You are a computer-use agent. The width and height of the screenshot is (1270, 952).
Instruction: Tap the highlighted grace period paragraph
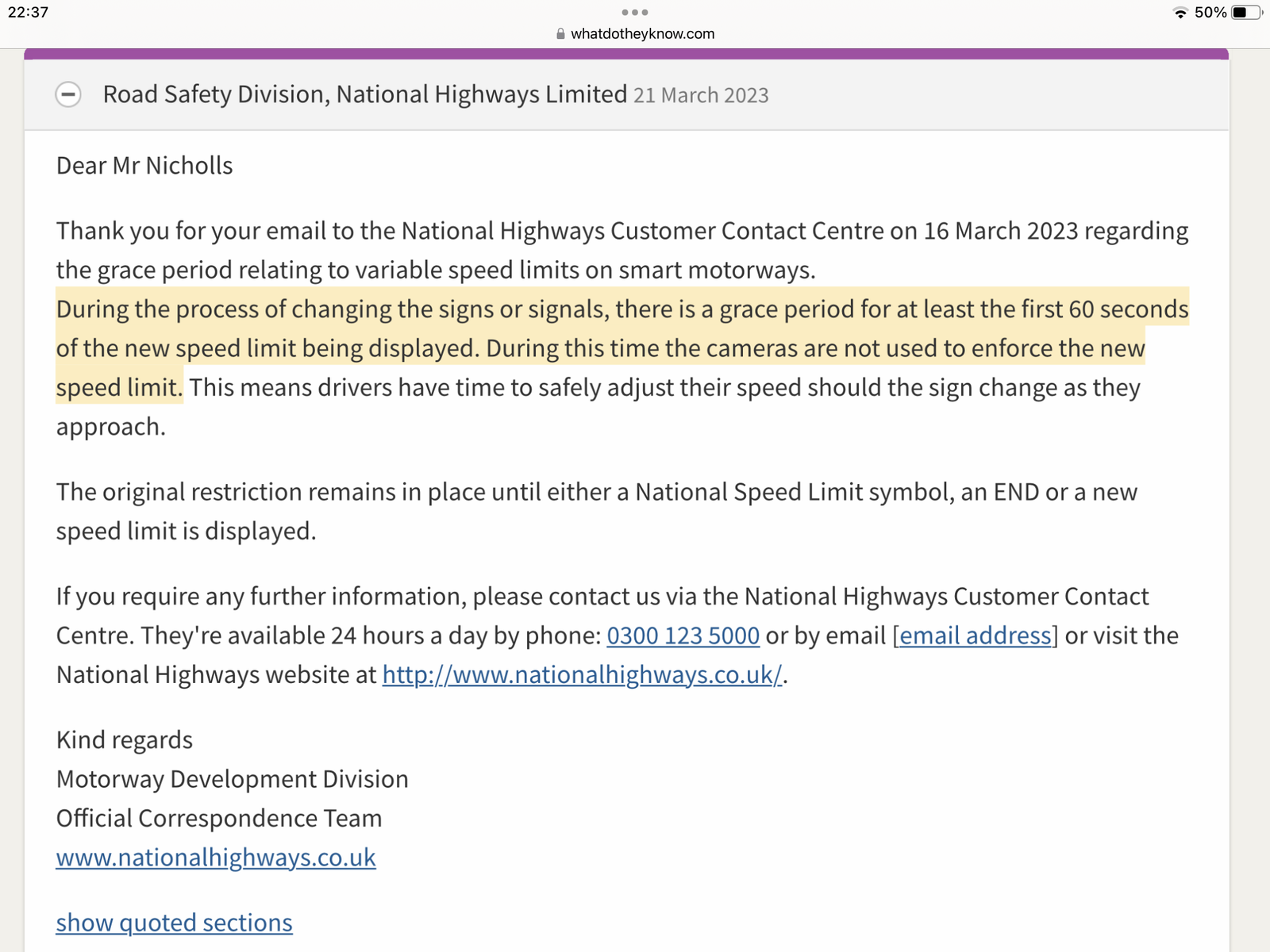pyautogui.click(x=622, y=348)
